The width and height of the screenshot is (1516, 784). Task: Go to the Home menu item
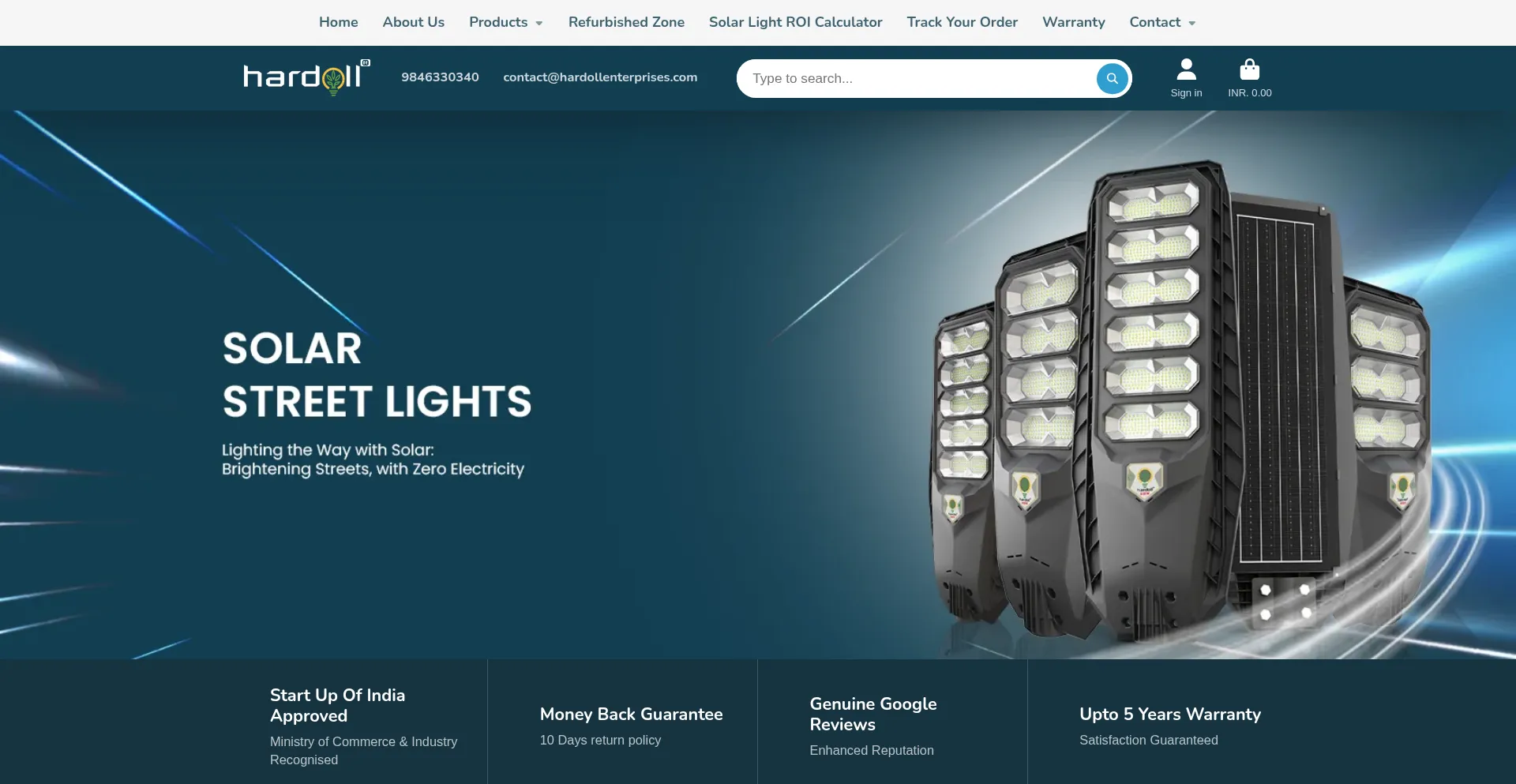pos(339,22)
